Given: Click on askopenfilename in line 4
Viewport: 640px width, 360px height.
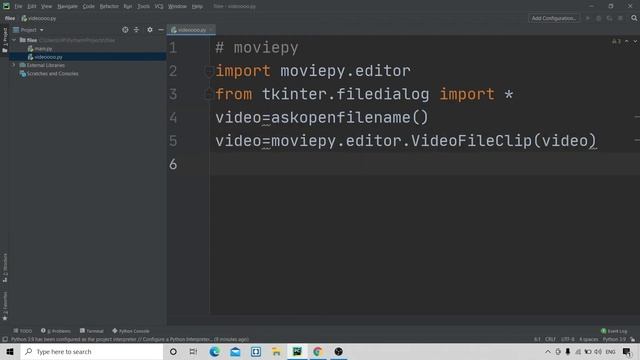Looking at the screenshot, I should (x=340, y=118).
